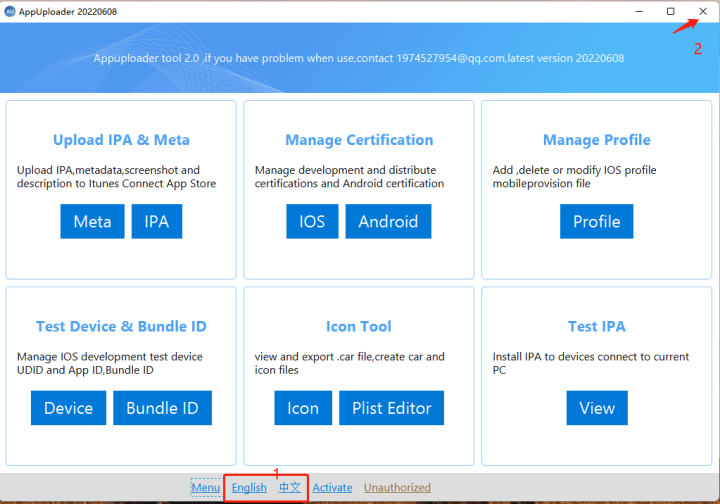Image resolution: width=720 pixels, height=504 pixels.
Task: Open Bundle ID management
Action: point(163,408)
